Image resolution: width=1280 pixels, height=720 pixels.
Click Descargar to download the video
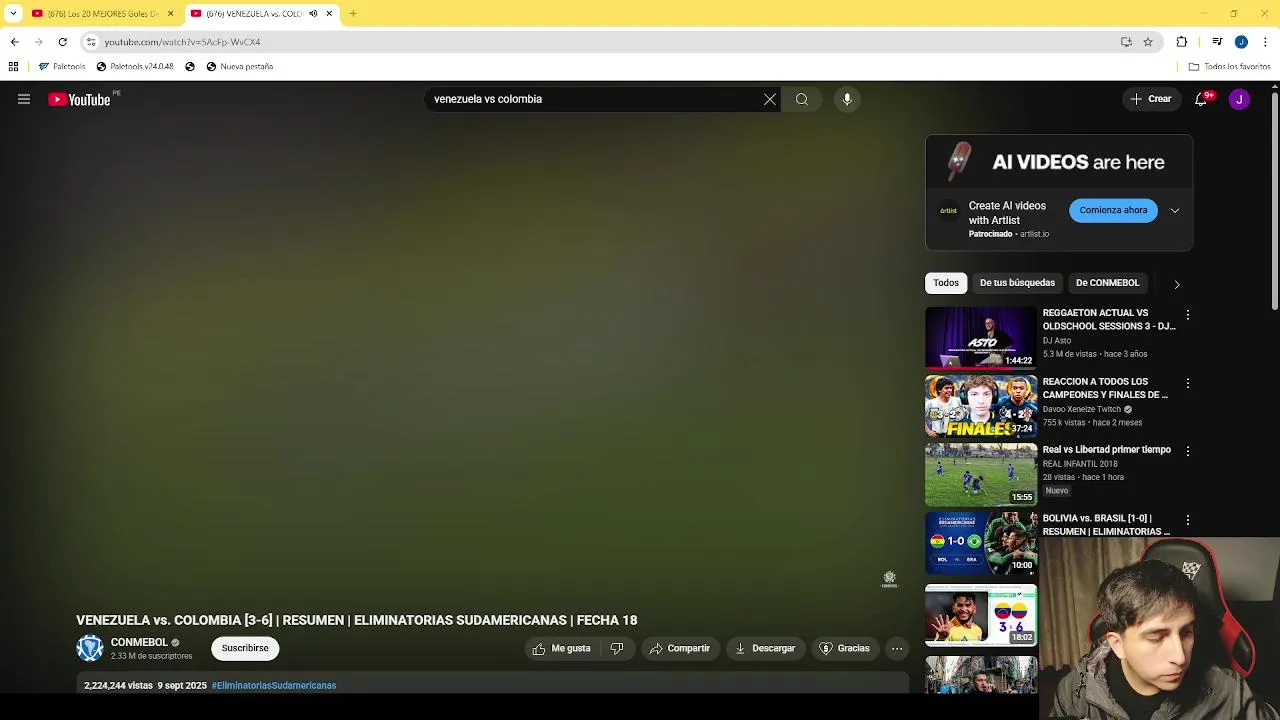[x=765, y=649]
